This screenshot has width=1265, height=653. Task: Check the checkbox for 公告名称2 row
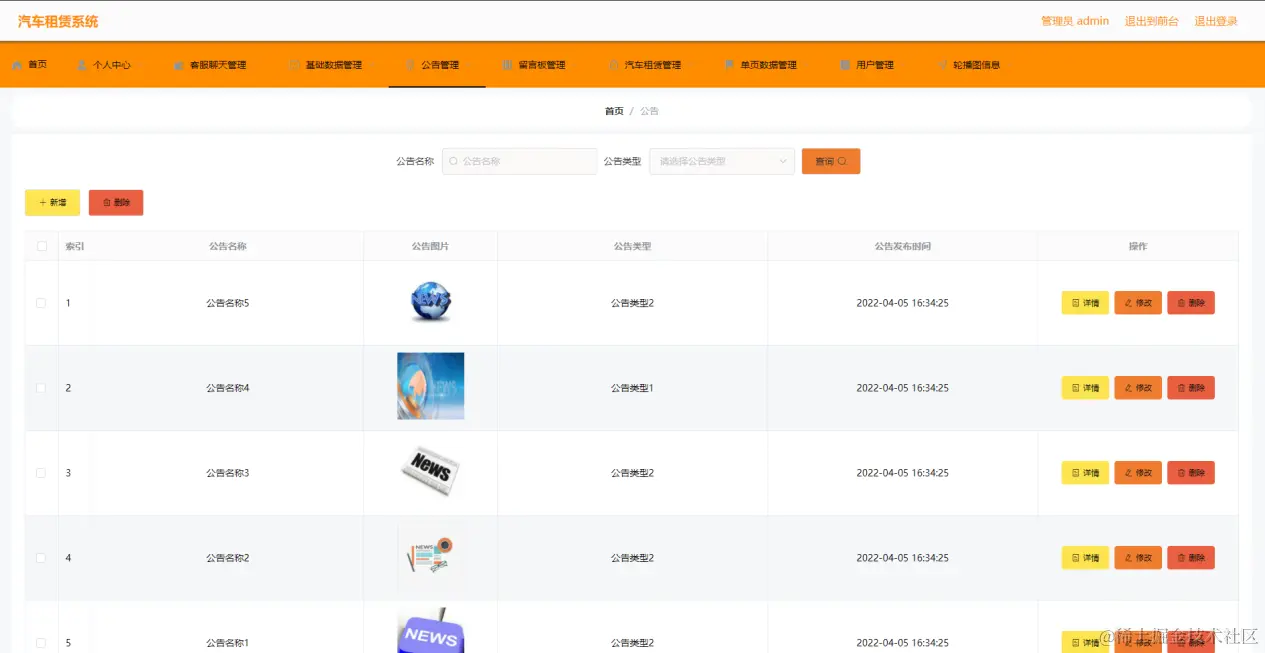point(41,557)
